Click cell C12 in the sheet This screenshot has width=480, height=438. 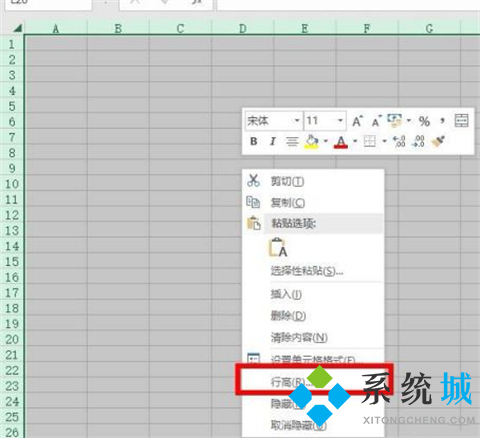(x=180, y=215)
